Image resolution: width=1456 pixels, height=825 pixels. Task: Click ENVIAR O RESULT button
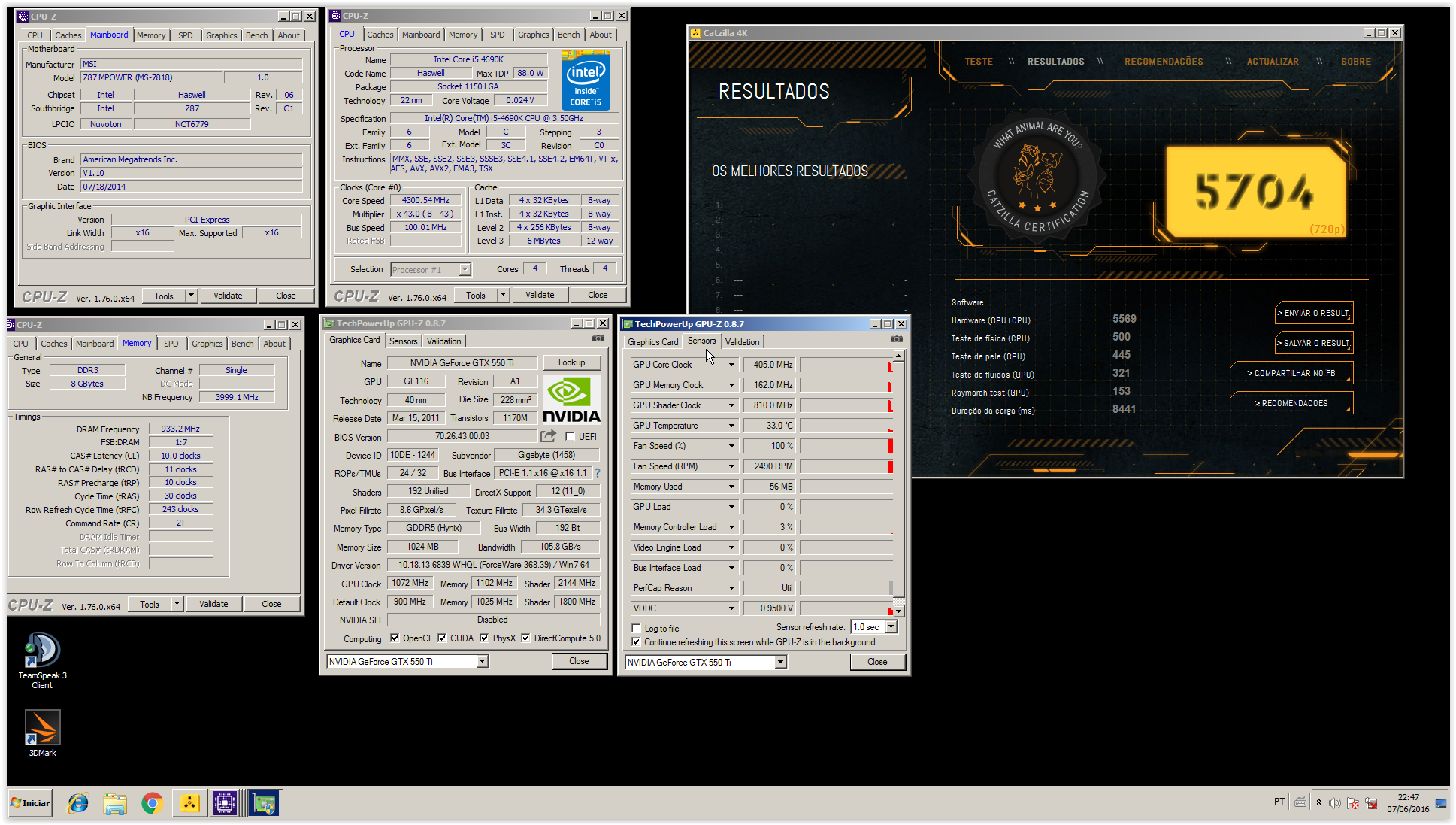1314,313
